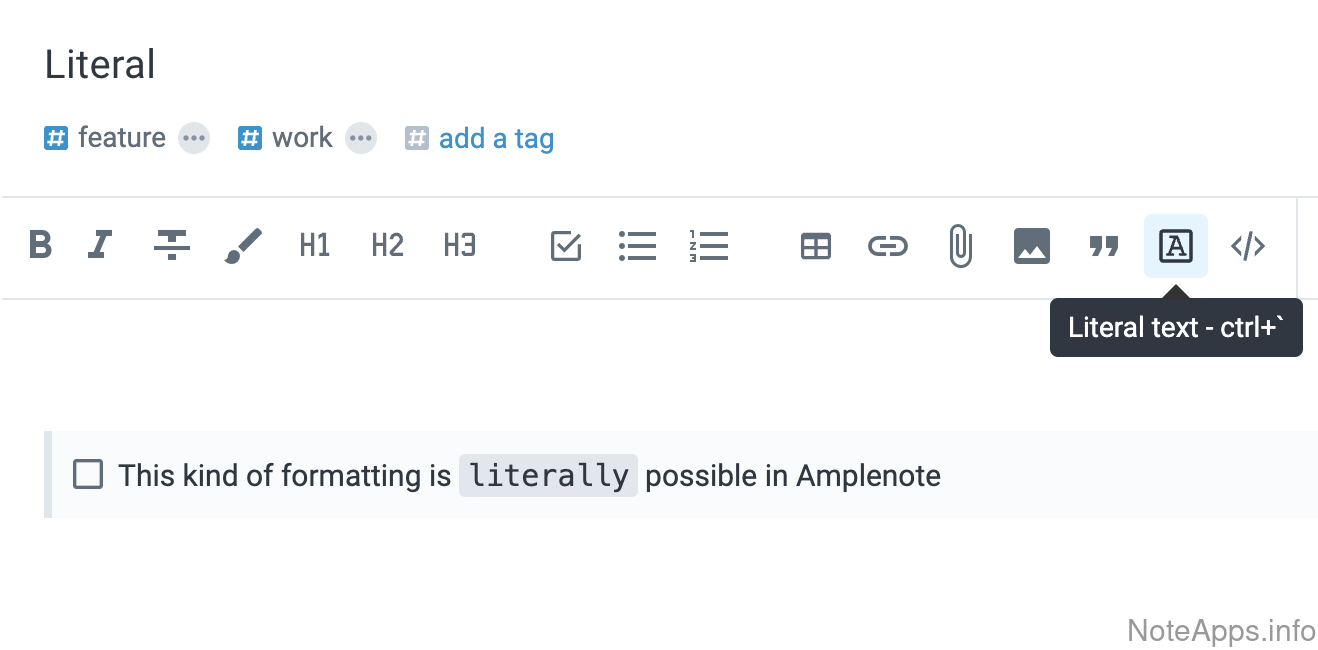Insert a code block

(1248, 246)
